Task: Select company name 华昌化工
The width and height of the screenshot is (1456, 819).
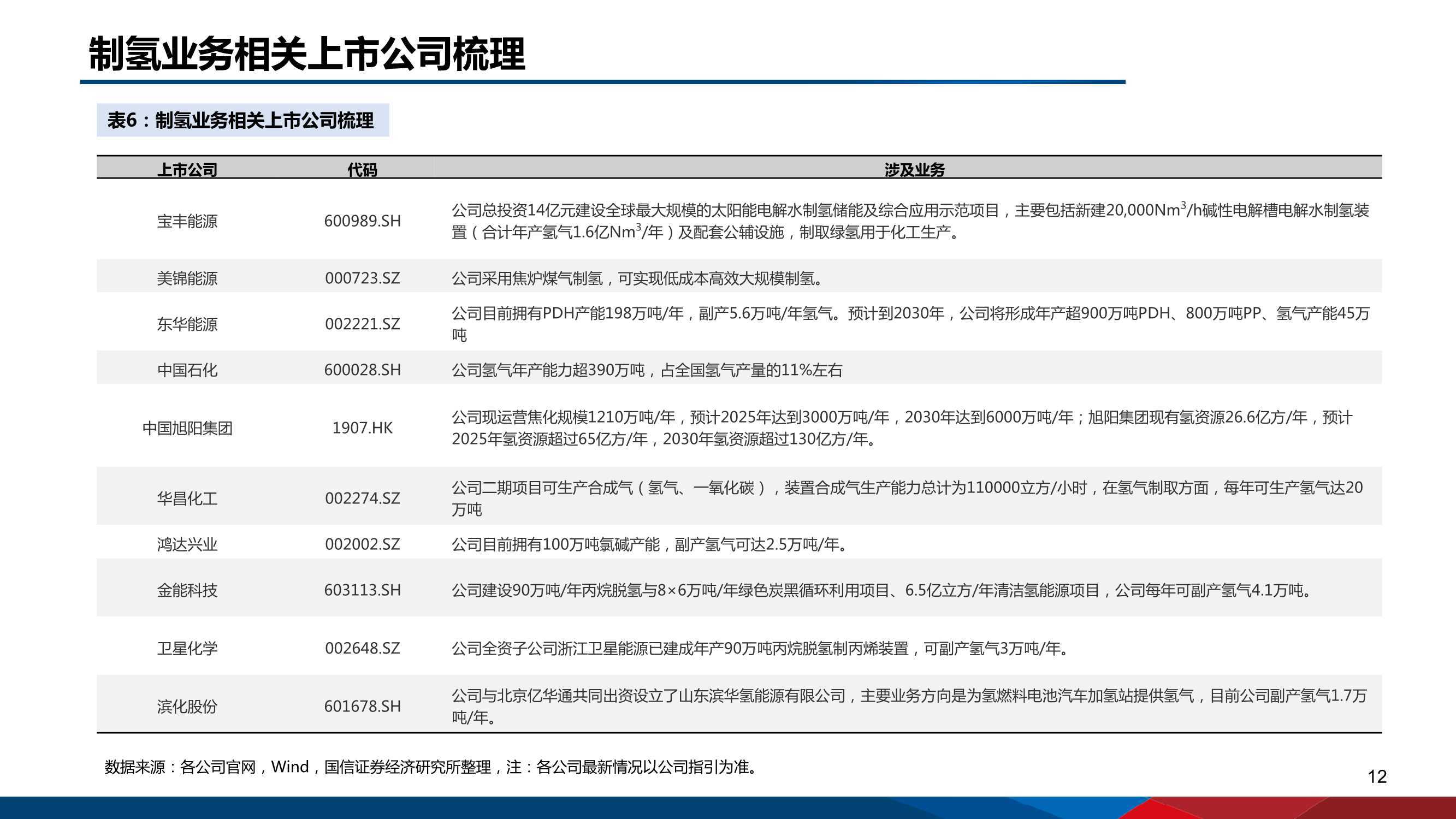Action: pyautogui.click(x=187, y=498)
